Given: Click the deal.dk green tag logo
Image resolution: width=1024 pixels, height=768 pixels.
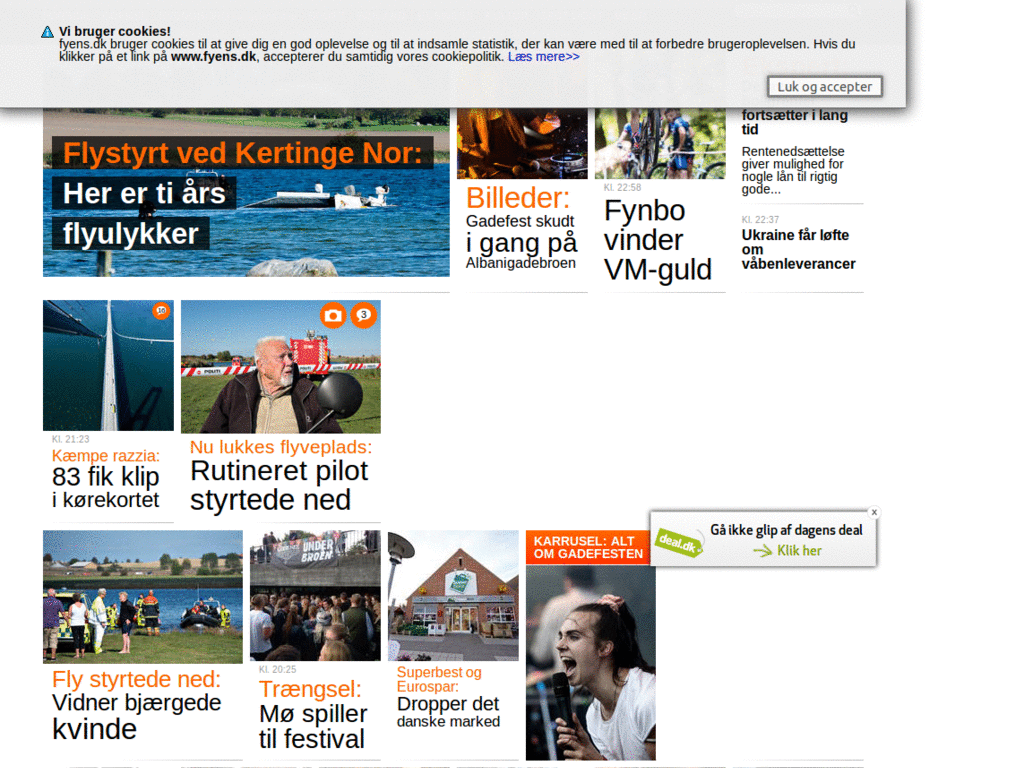Looking at the screenshot, I should 679,543.
